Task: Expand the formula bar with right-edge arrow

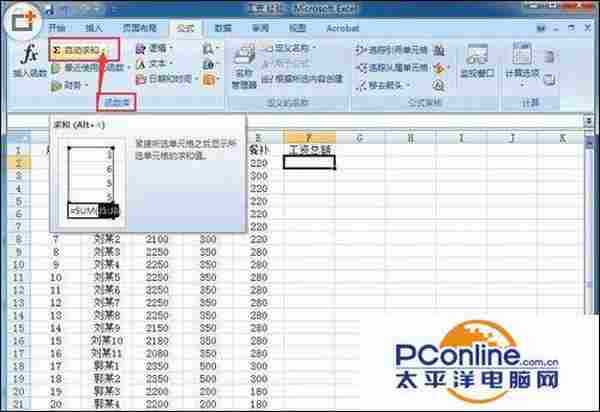Action: 589,122
